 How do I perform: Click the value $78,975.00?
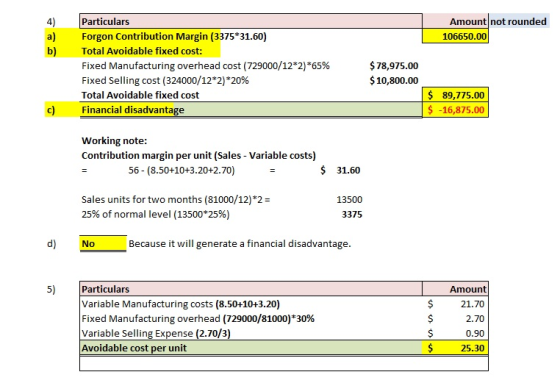394,66
